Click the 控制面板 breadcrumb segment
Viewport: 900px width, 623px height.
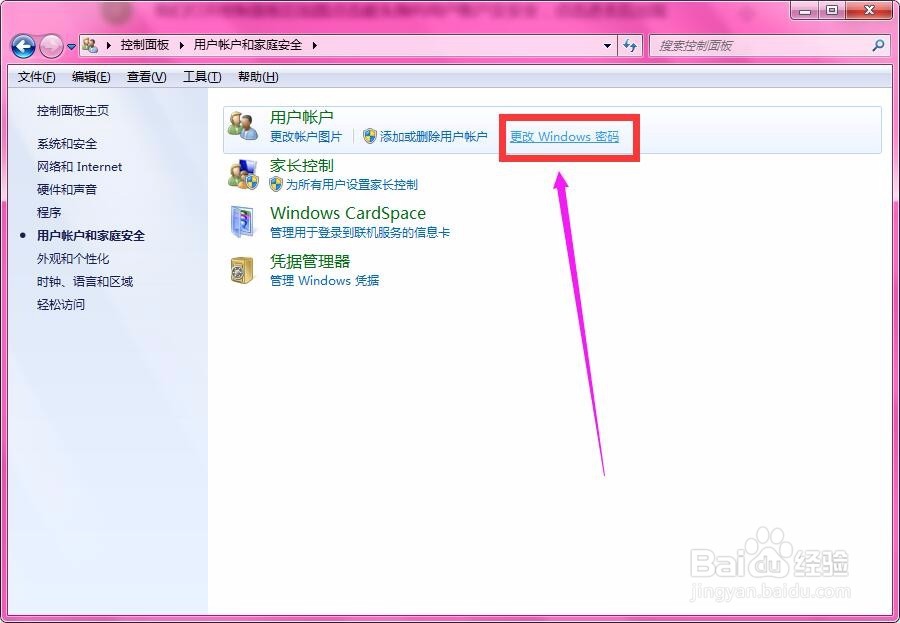[x=145, y=45]
